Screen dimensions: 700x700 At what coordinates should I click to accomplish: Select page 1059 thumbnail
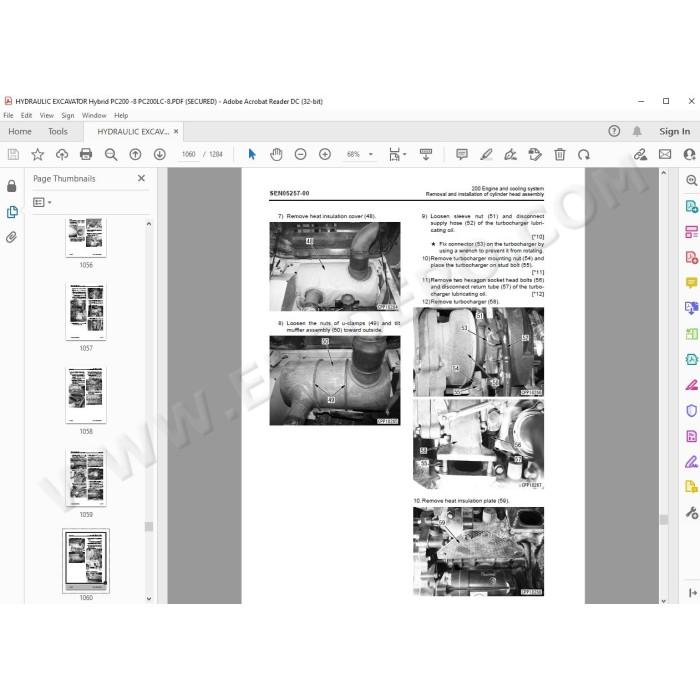[86, 478]
